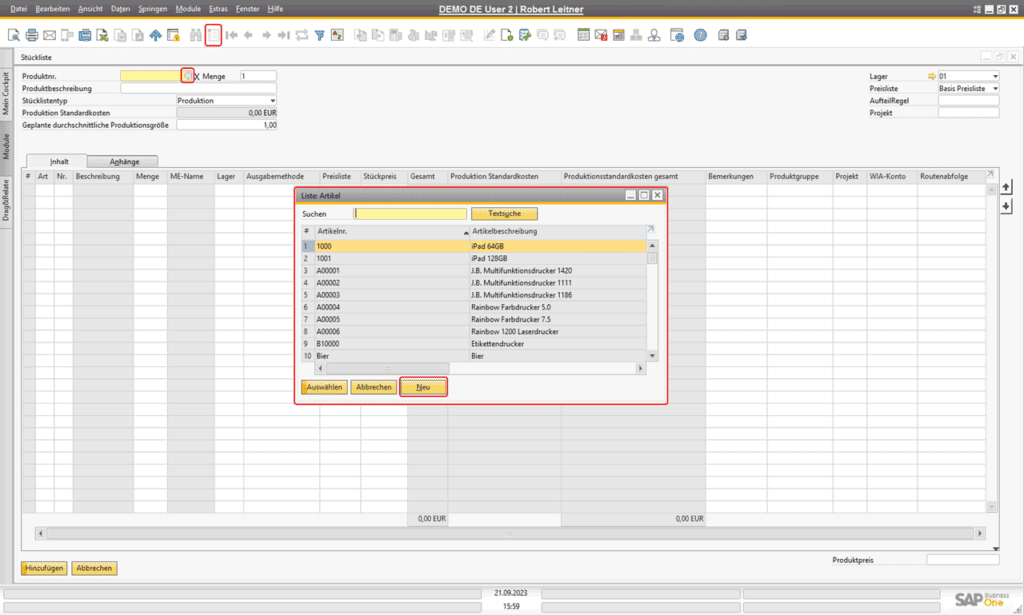Click the choose-from-list icon beside Produktnr.
This screenshot has height=615, width=1024.
187,76
